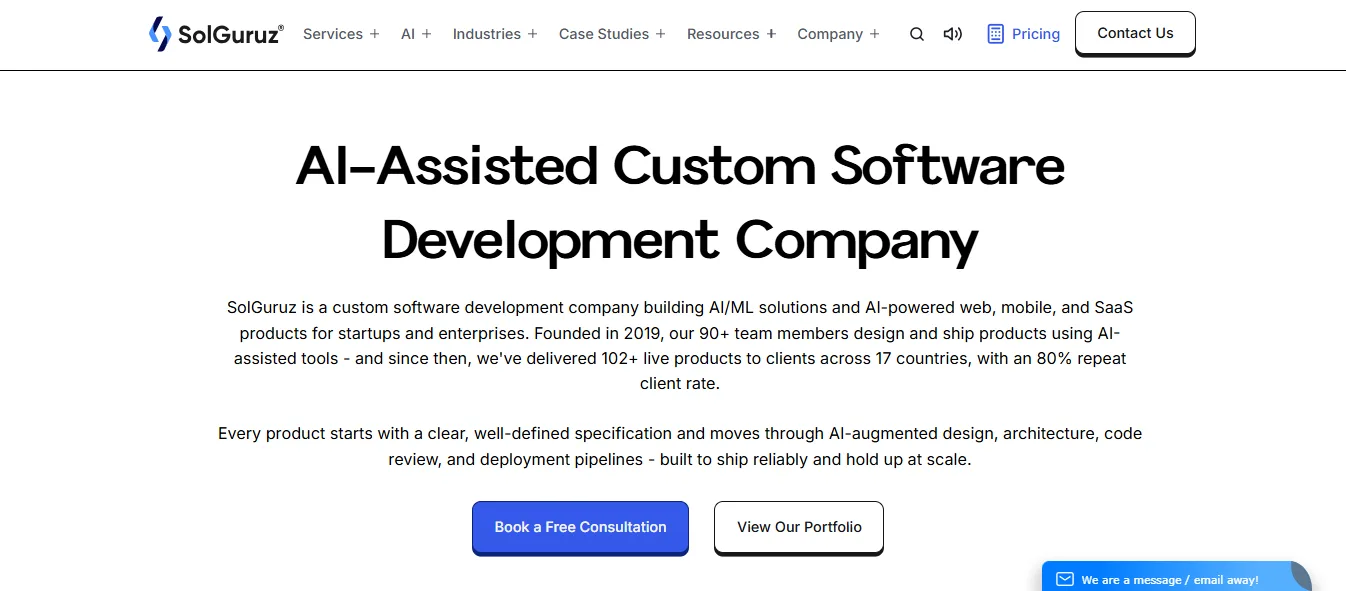Expand the AI navigation dropdown

pos(416,34)
